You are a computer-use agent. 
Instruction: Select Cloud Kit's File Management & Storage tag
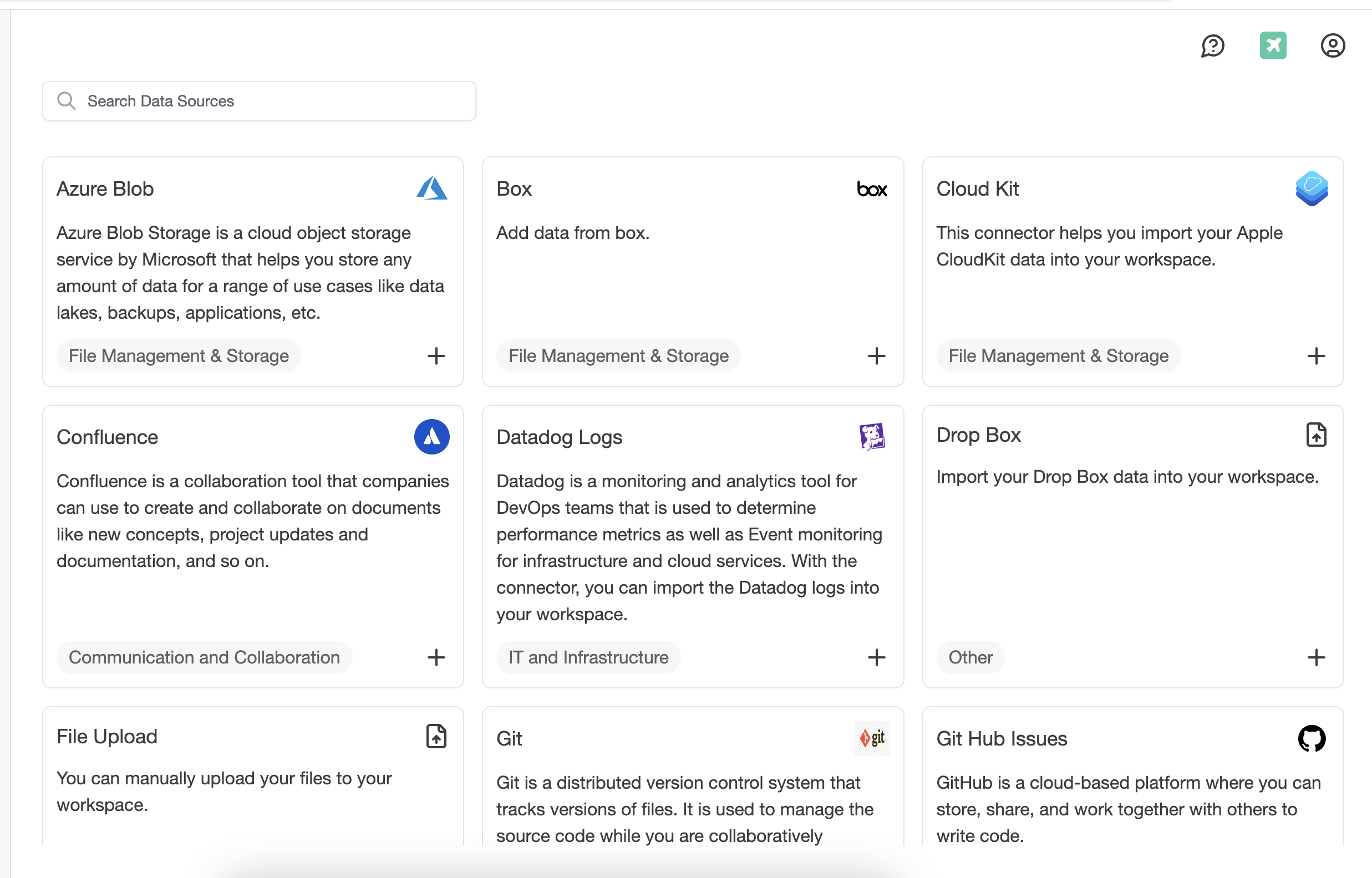[x=1058, y=356]
